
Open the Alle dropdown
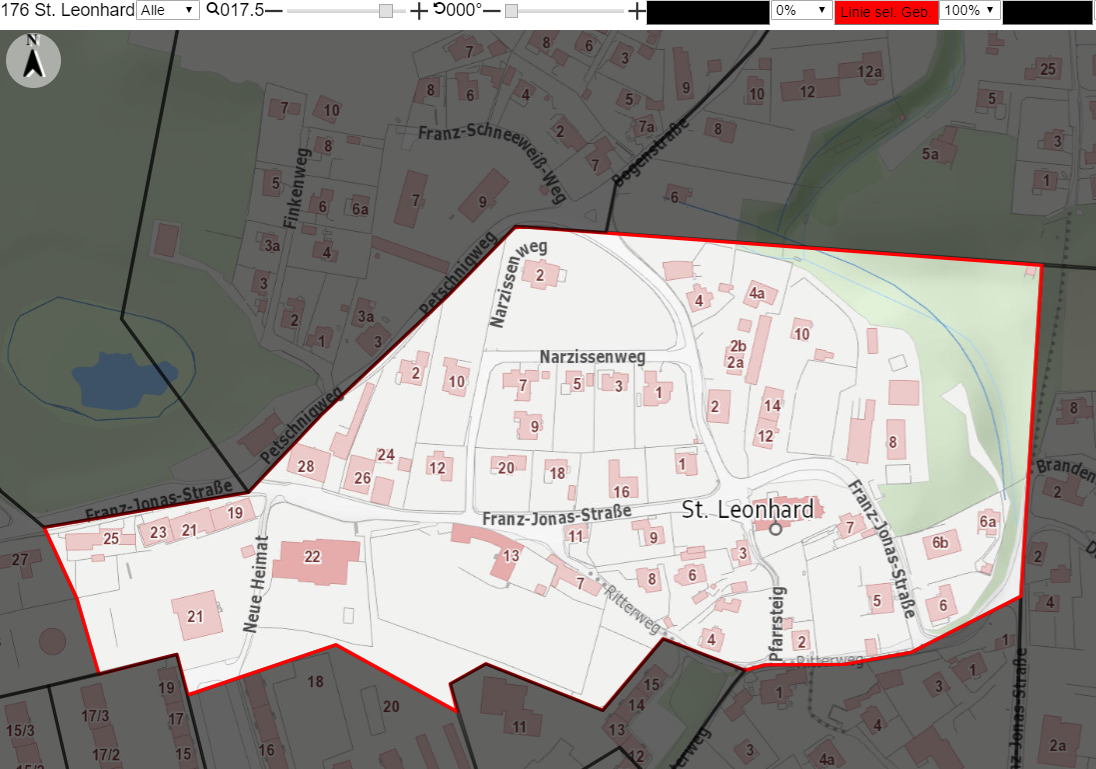tap(168, 10)
